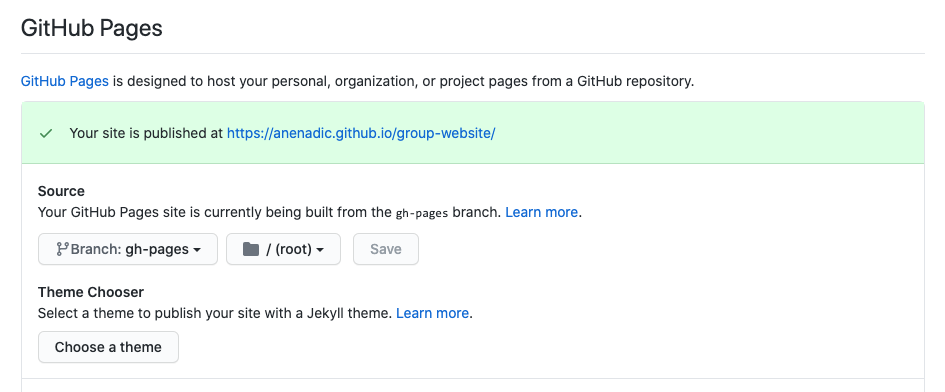Click the Theme Chooser section heading
This screenshot has height=392, width=945.
[x=91, y=292]
